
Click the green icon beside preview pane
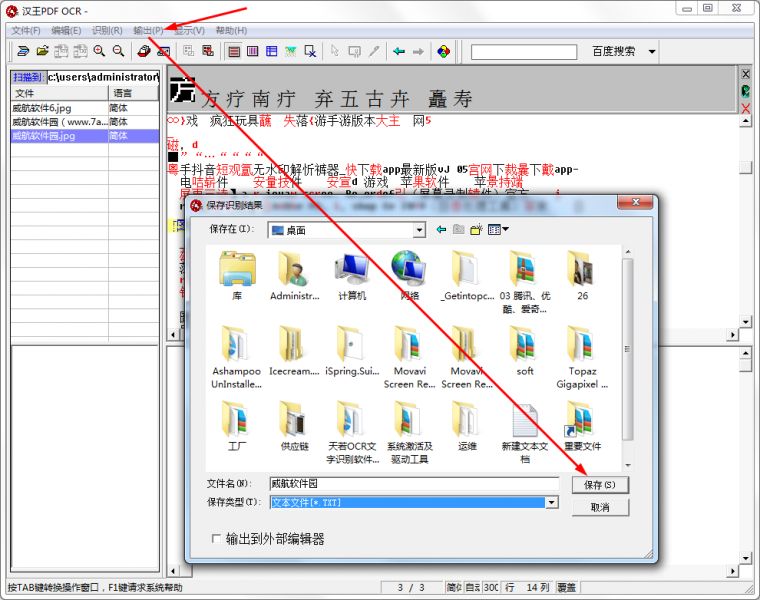pyautogui.click(x=745, y=91)
